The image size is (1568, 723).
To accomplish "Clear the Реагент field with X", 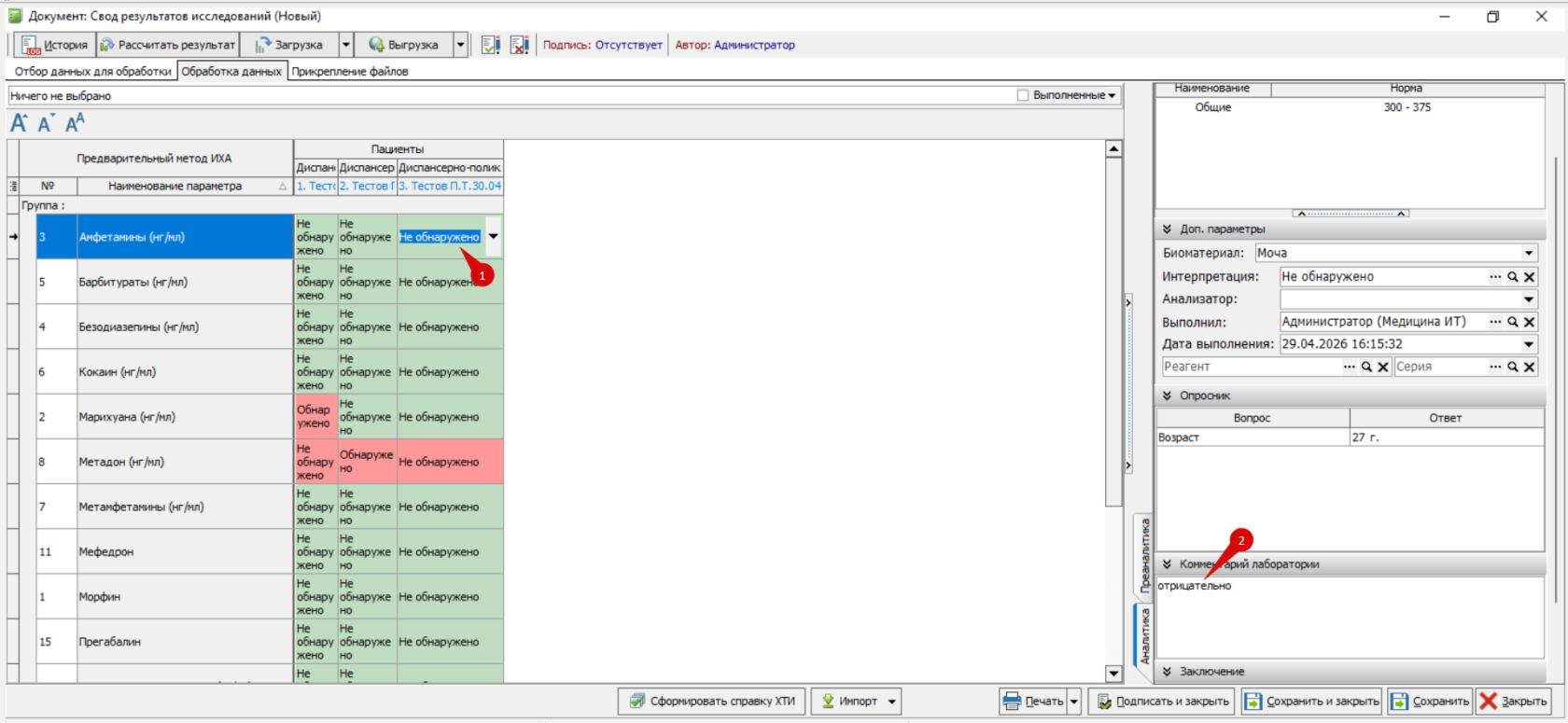I will coord(1383,367).
